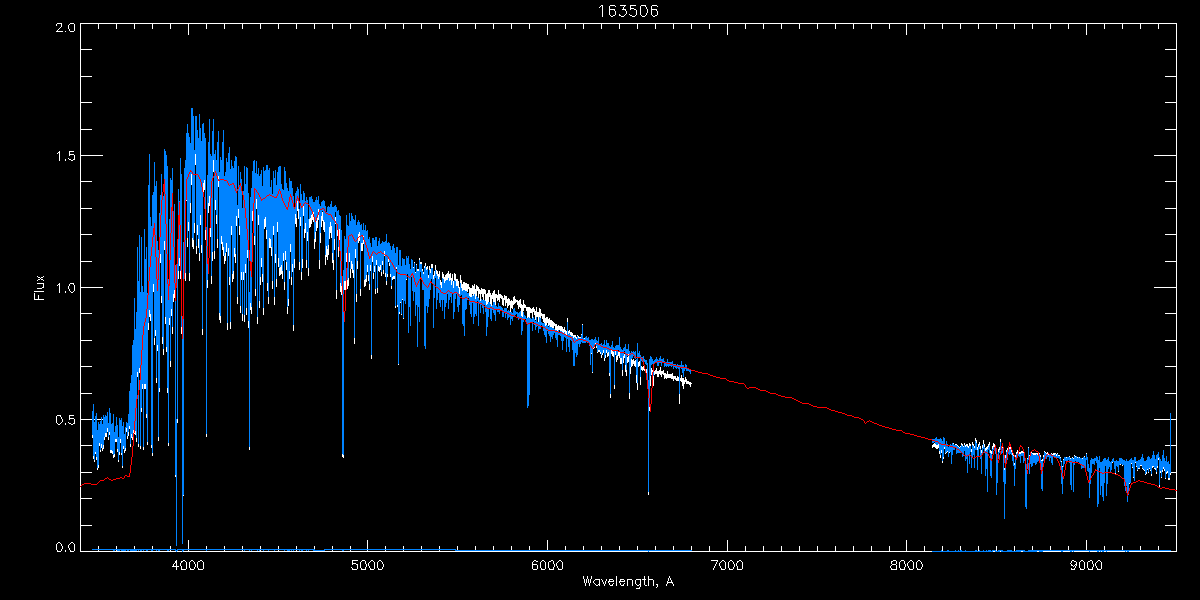Screen dimensions: 1200x600
Task: Click the 9000 wavelength tick label
Action: pos(1086,565)
